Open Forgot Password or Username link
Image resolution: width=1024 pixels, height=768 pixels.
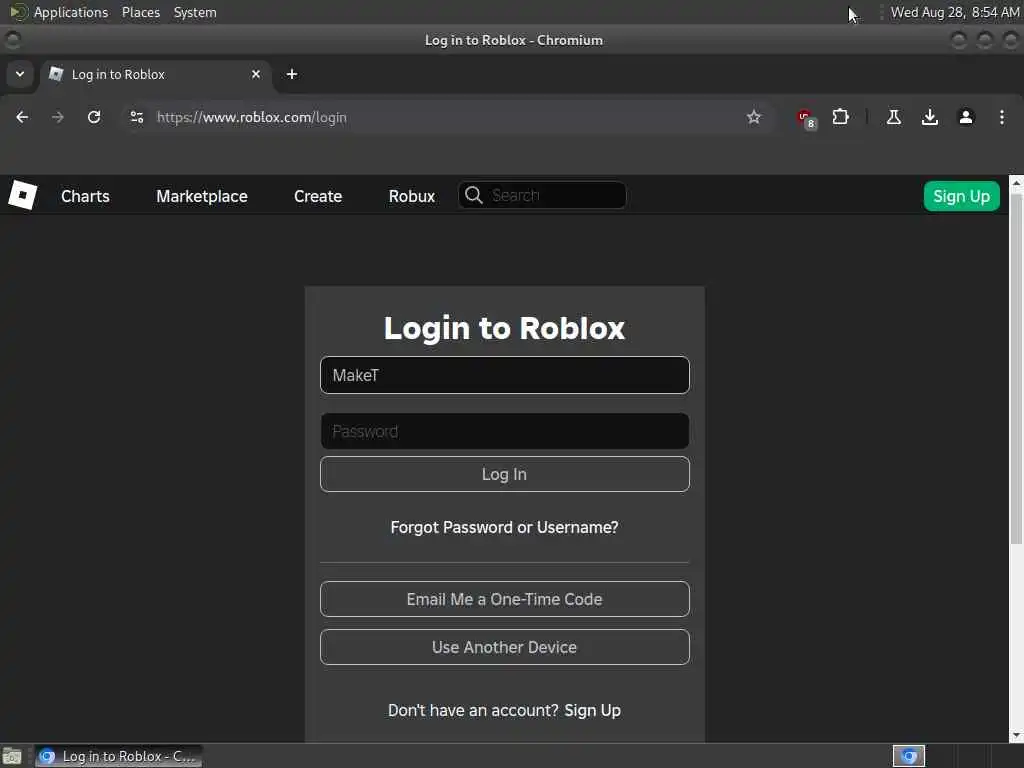point(504,527)
